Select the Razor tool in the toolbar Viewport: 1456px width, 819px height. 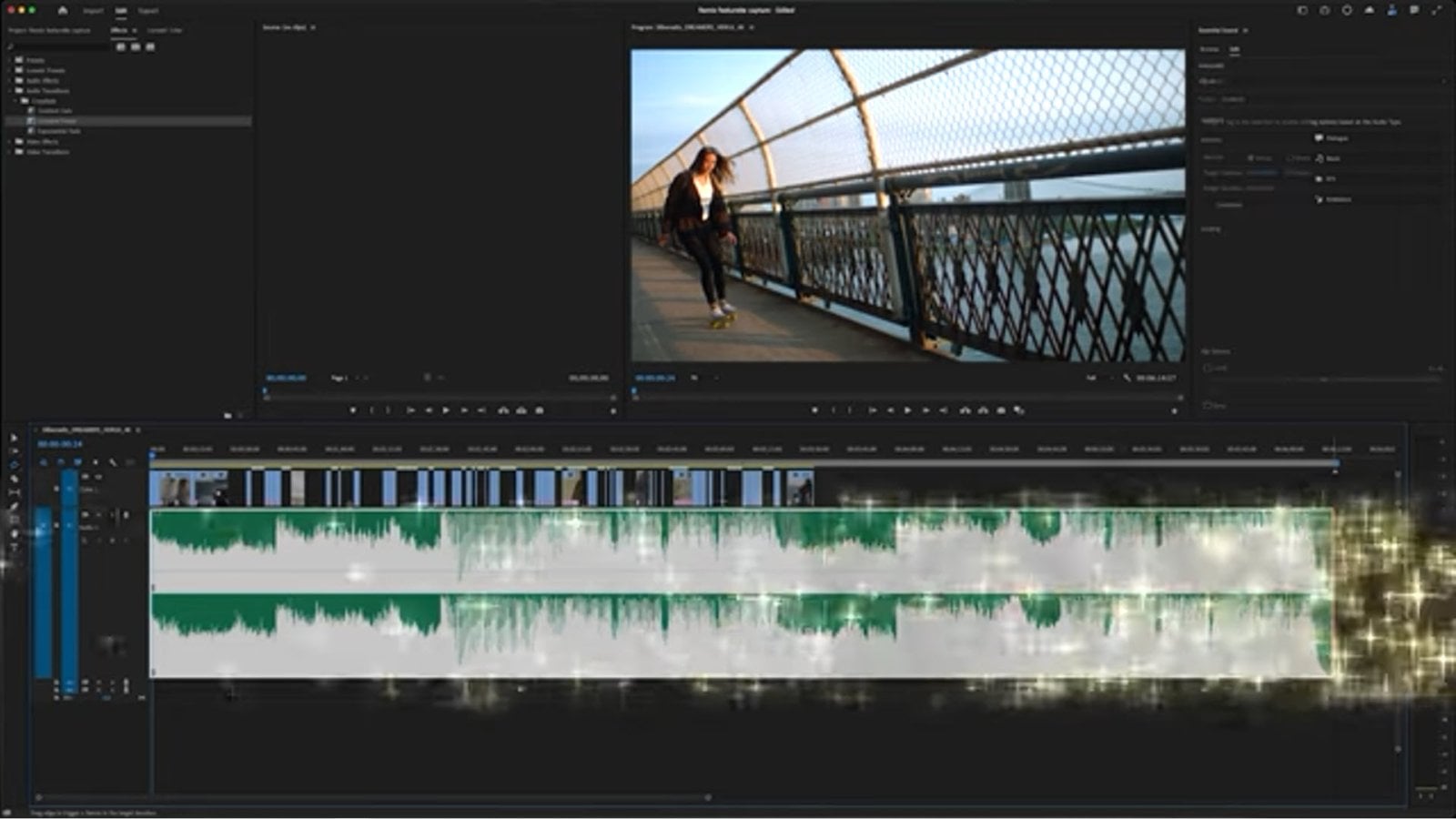pos(14,479)
